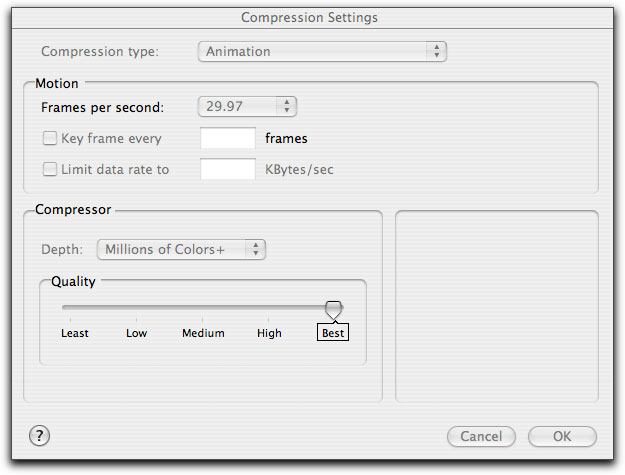Screen dimensions: 625x475
Task: Open the Animation compression type dropdown
Action: tap(322, 51)
